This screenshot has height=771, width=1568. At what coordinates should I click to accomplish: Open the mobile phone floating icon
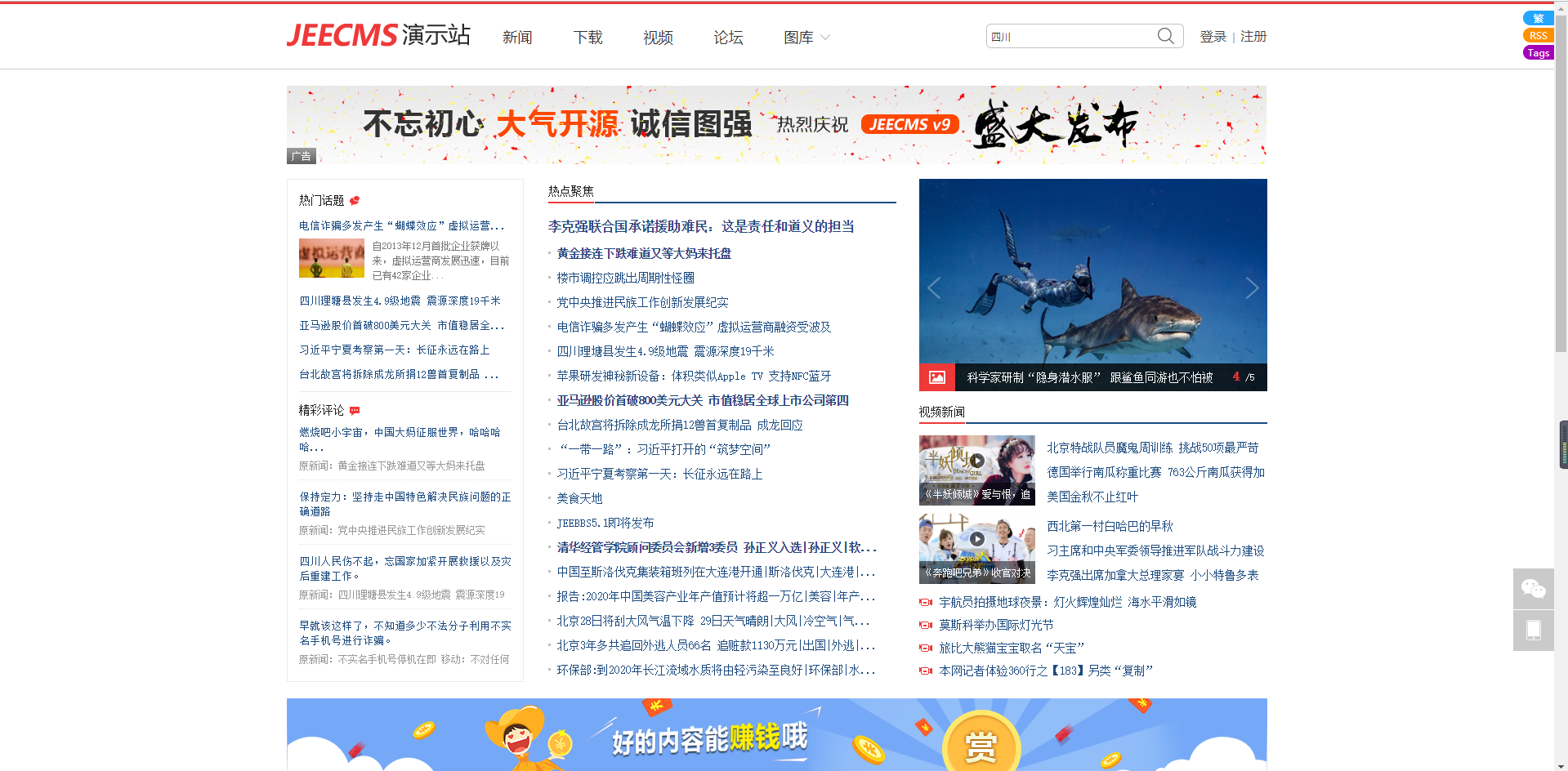coord(1533,630)
